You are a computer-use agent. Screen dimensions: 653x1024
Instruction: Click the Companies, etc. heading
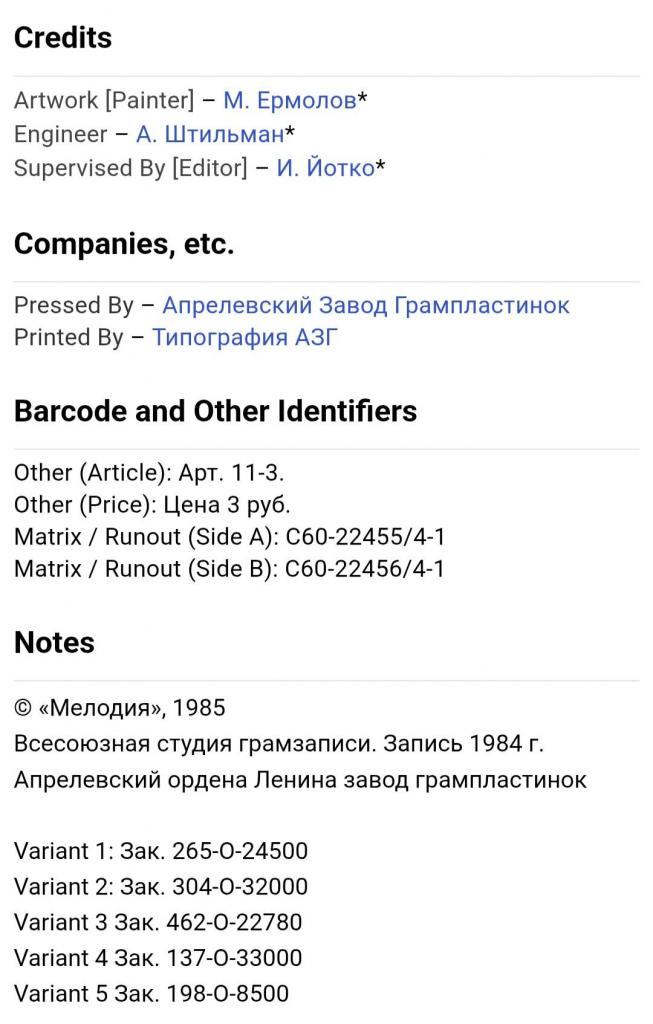point(124,244)
